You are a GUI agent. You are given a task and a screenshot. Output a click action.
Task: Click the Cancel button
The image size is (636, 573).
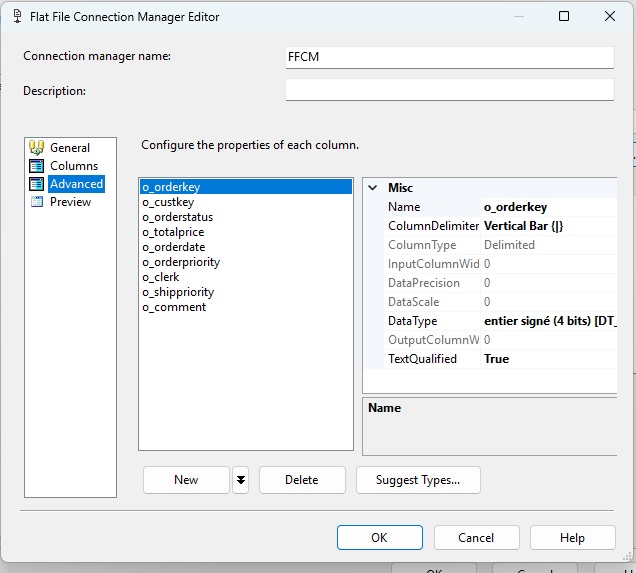(x=477, y=538)
